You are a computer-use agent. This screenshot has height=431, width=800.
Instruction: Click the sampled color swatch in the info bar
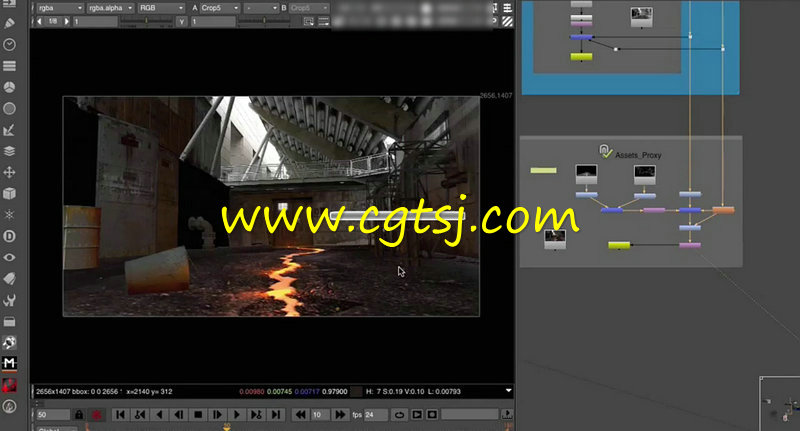coord(357,392)
